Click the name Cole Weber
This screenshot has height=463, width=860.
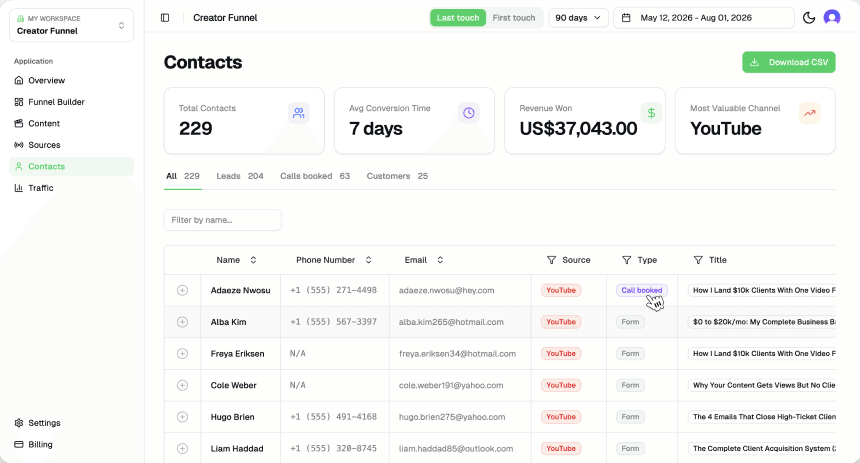pyautogui.click(x=234, y=385)
